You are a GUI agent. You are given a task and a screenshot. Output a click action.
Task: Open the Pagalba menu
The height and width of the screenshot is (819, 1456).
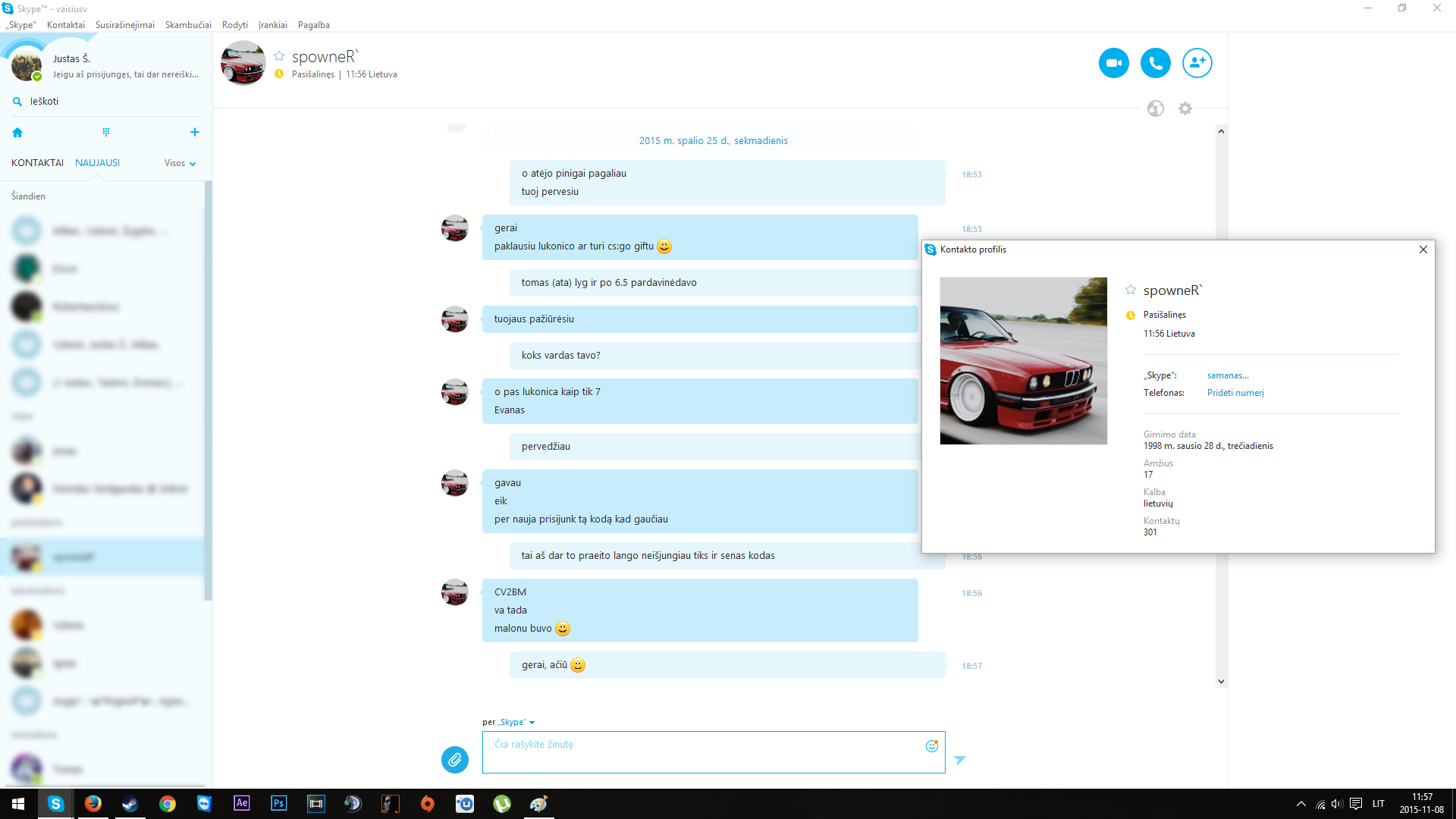[314, 25]
